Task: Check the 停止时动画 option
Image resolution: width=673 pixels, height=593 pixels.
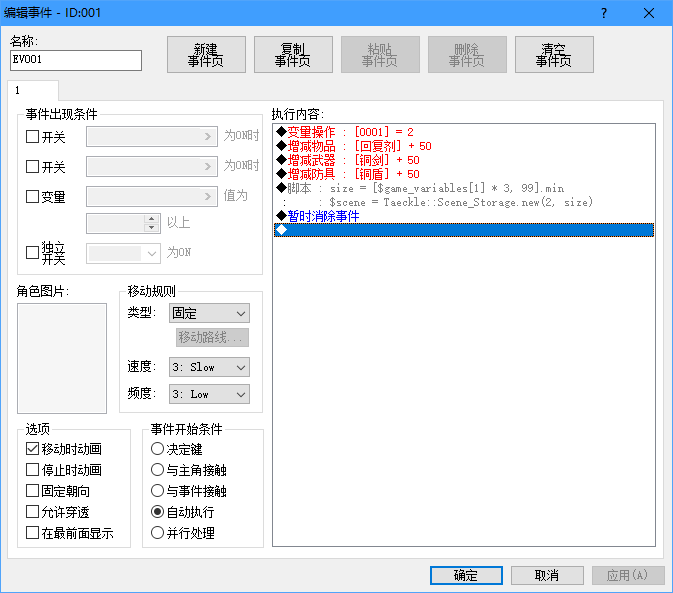Action: [33, 470]
